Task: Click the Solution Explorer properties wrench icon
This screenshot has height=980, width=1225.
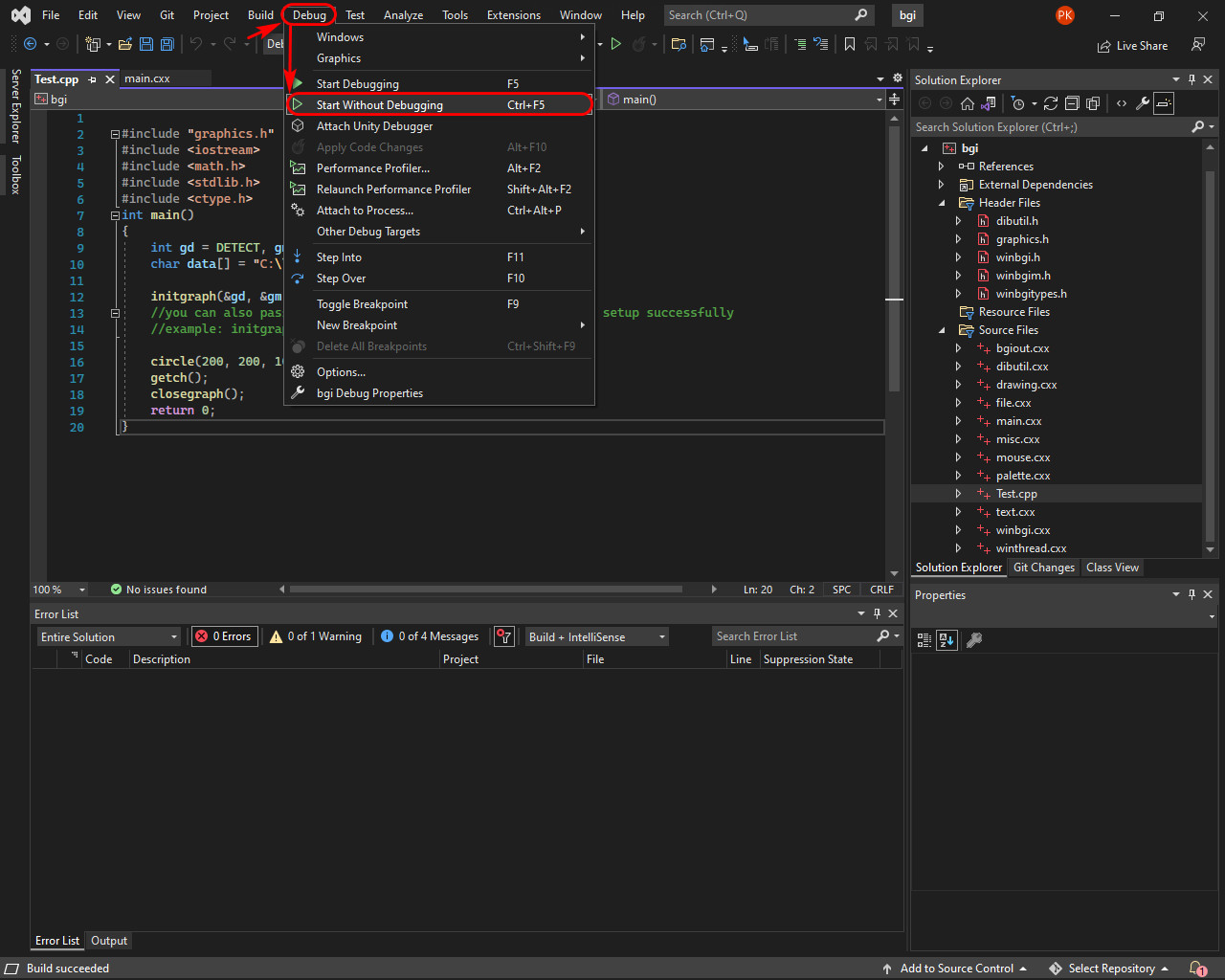Action: pyautogui.click(x=1143, y=103)
